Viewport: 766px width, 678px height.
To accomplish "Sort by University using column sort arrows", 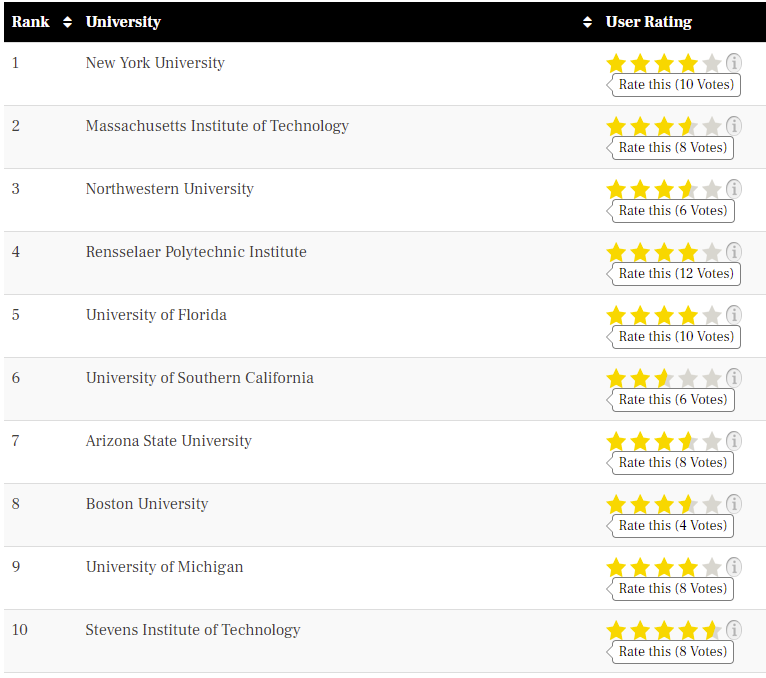I will coord(587,22).
